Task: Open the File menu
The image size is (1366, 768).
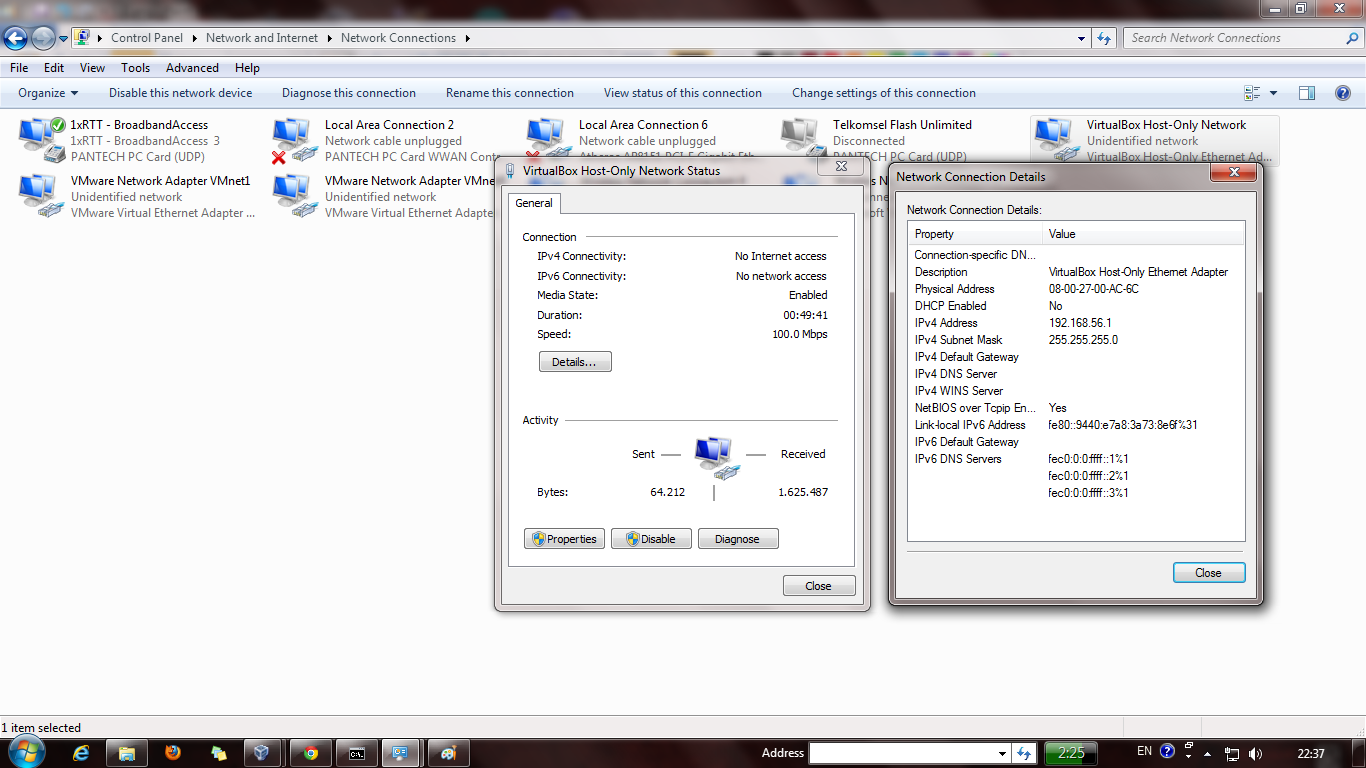Action: (x=19, y=68)
